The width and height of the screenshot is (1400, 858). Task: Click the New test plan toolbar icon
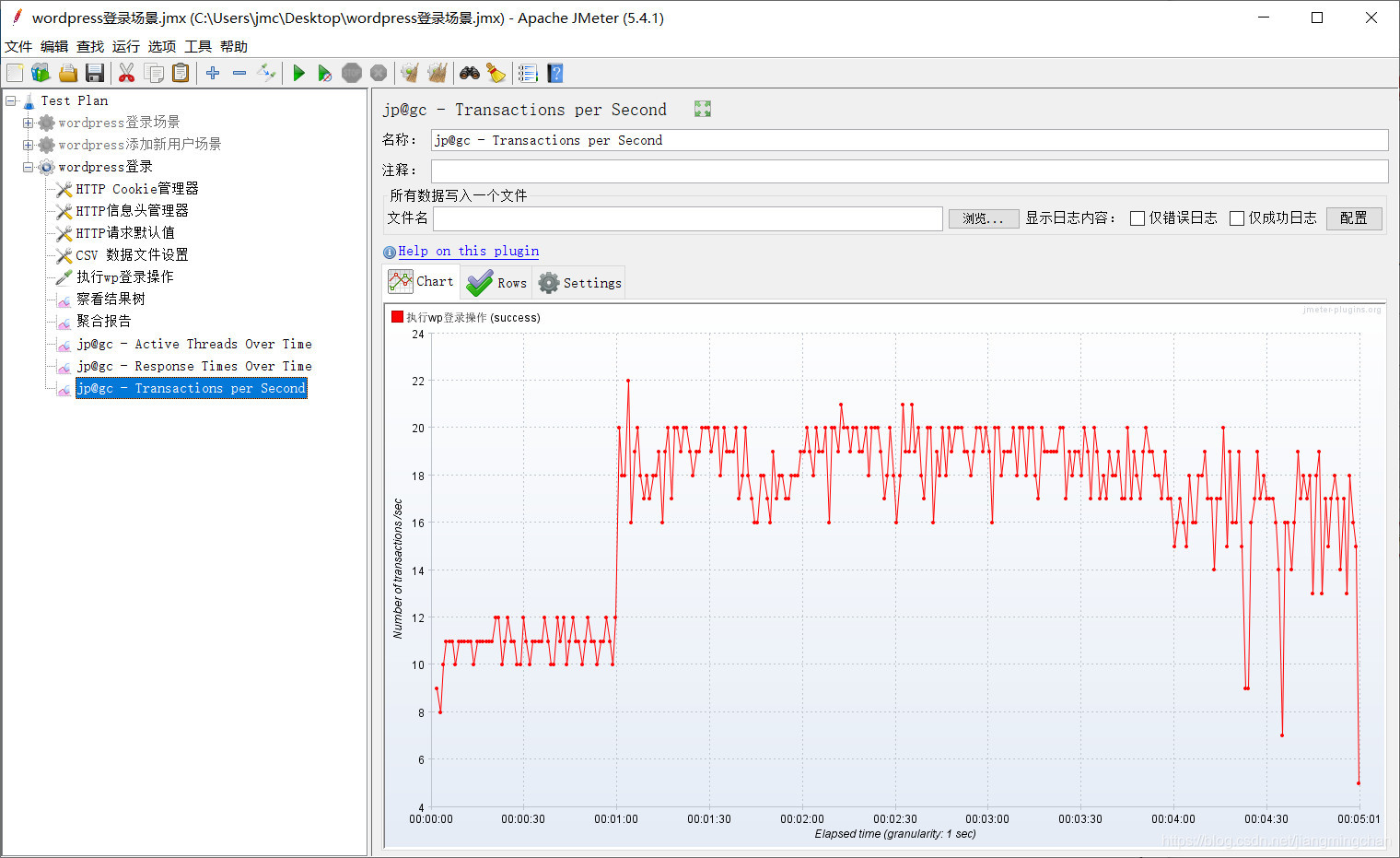coord(15,73)
